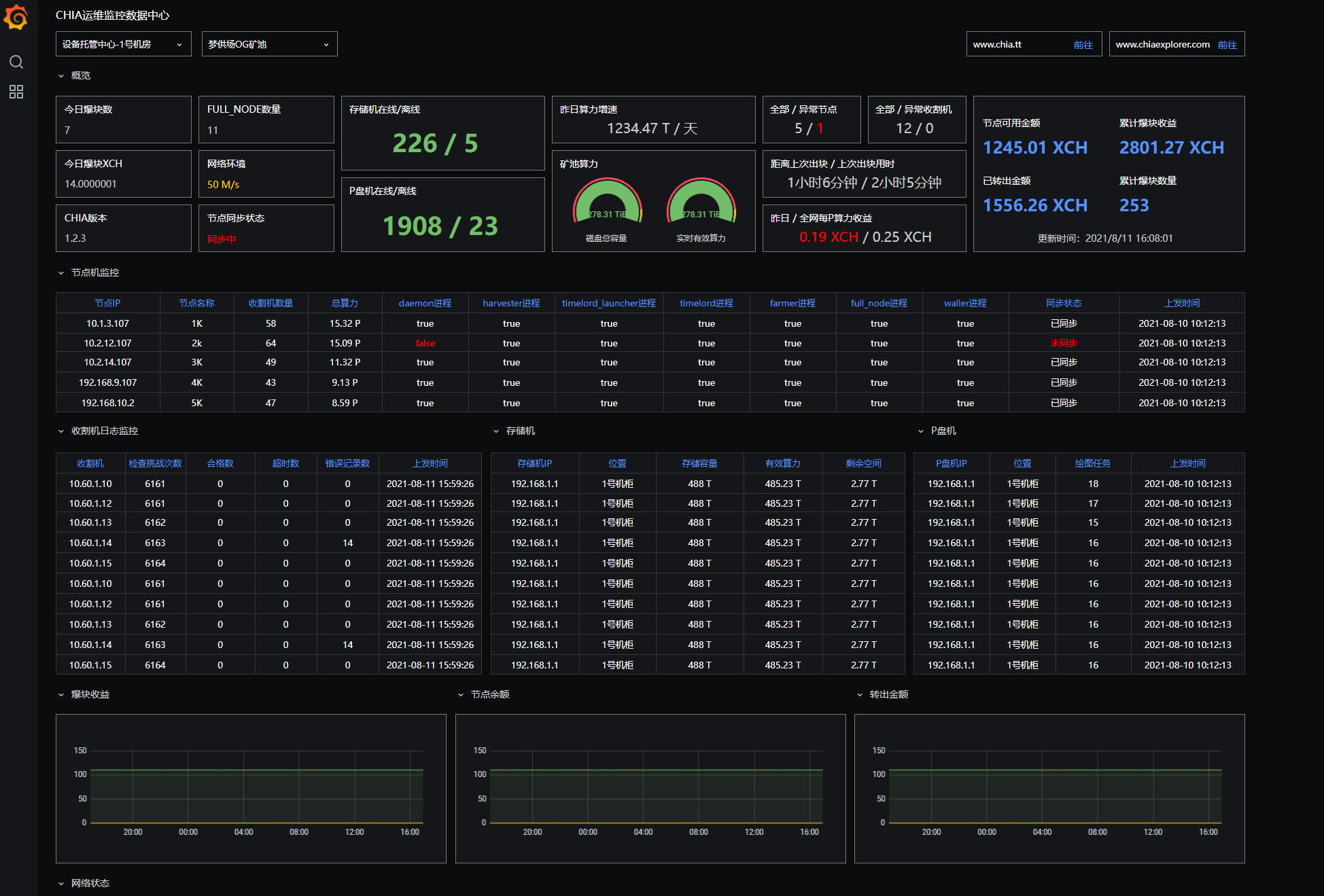The height and width of the screenshot is (896, 1324).
Task: Click the 5 / 1 abnormal nodes value
Action: pyautogui.click(x=809, y=128)
